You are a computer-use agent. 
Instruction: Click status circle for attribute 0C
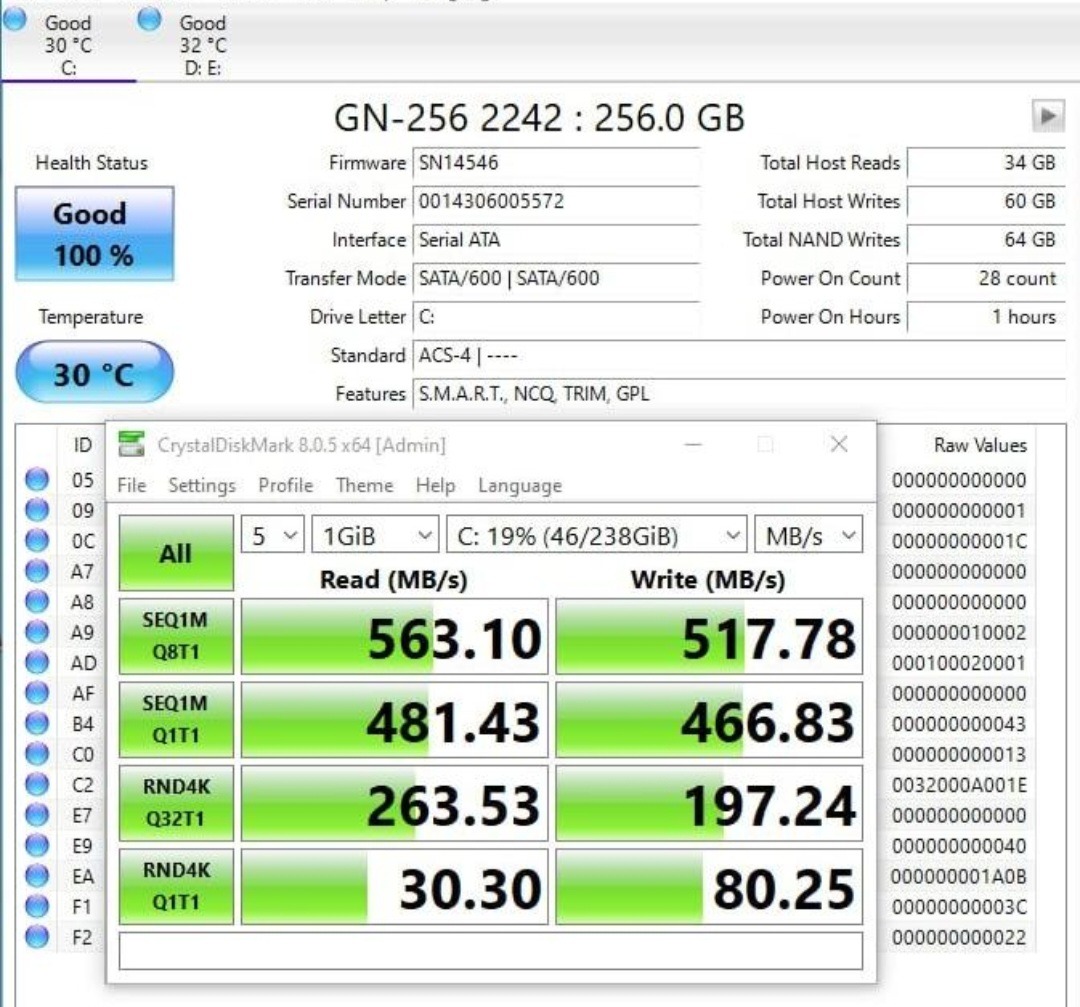pos(37,540)
